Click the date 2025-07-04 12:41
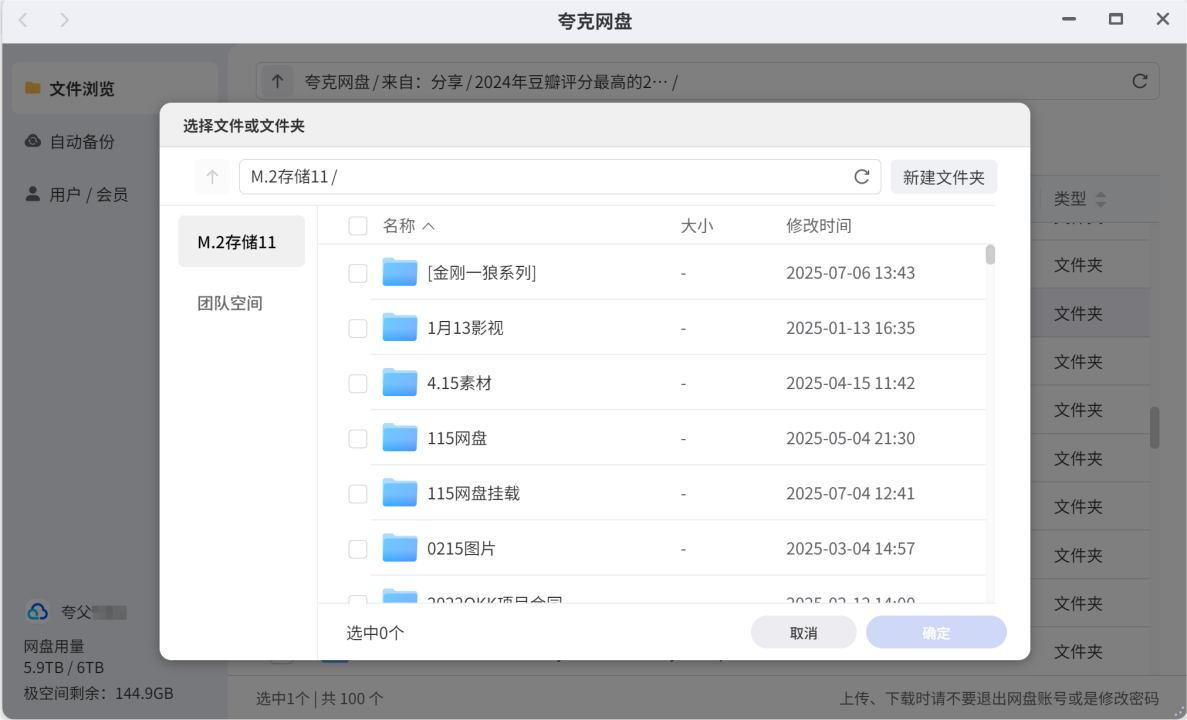The image size is (1187, 720). 850,494
